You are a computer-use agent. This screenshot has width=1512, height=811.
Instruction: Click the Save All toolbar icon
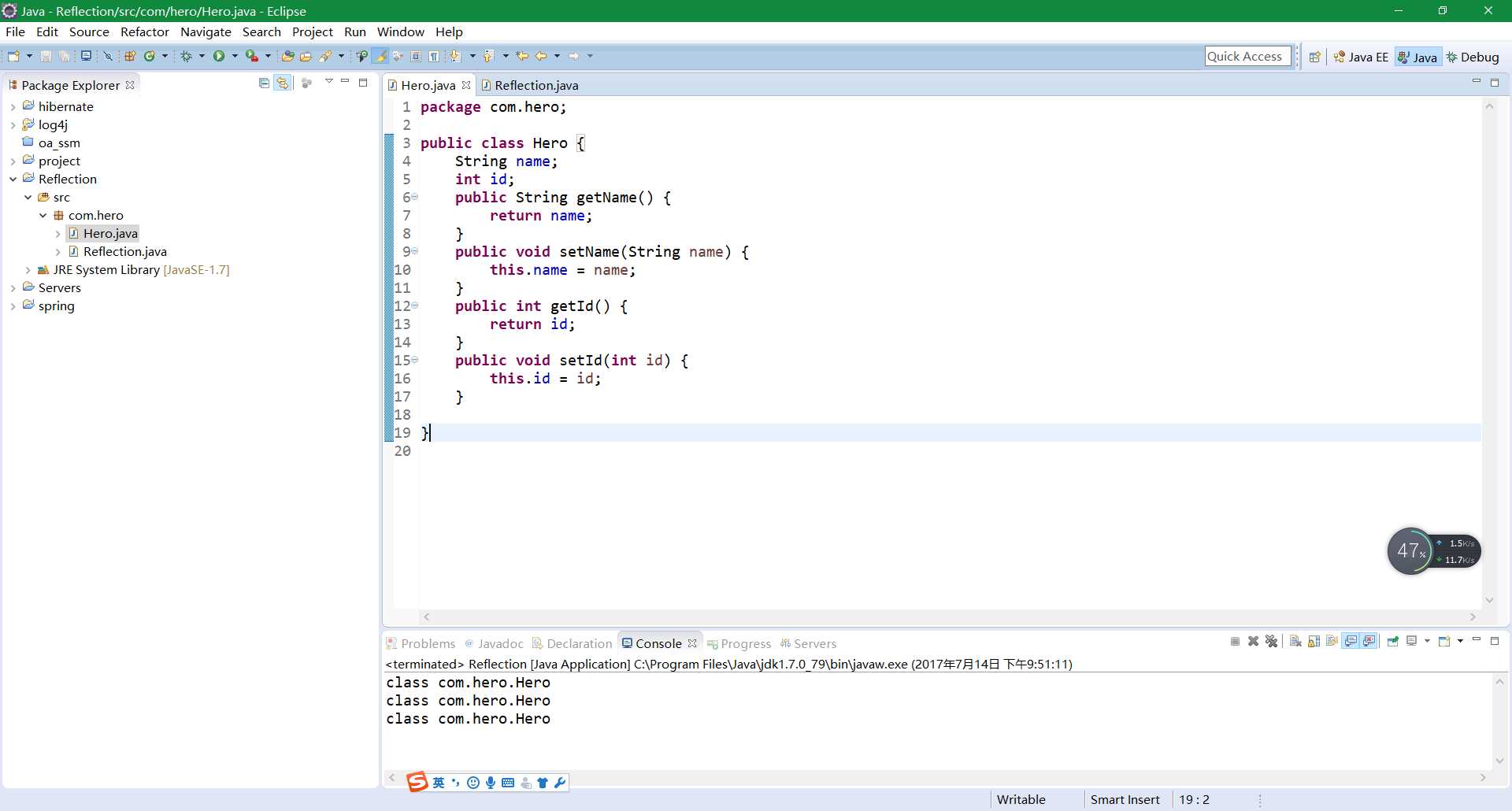click(x=65, y=56)
